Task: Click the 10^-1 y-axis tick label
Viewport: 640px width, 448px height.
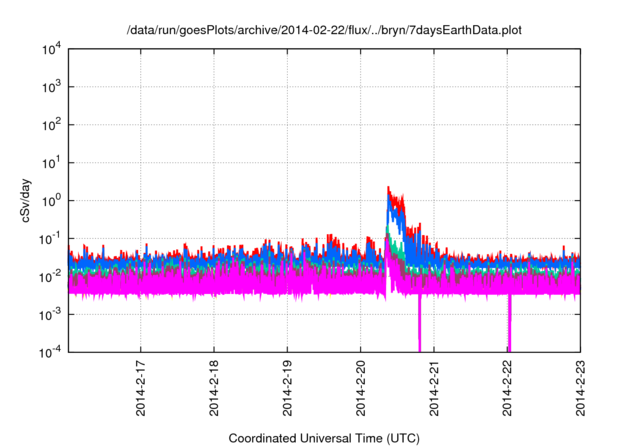Action: click(51, 239)
